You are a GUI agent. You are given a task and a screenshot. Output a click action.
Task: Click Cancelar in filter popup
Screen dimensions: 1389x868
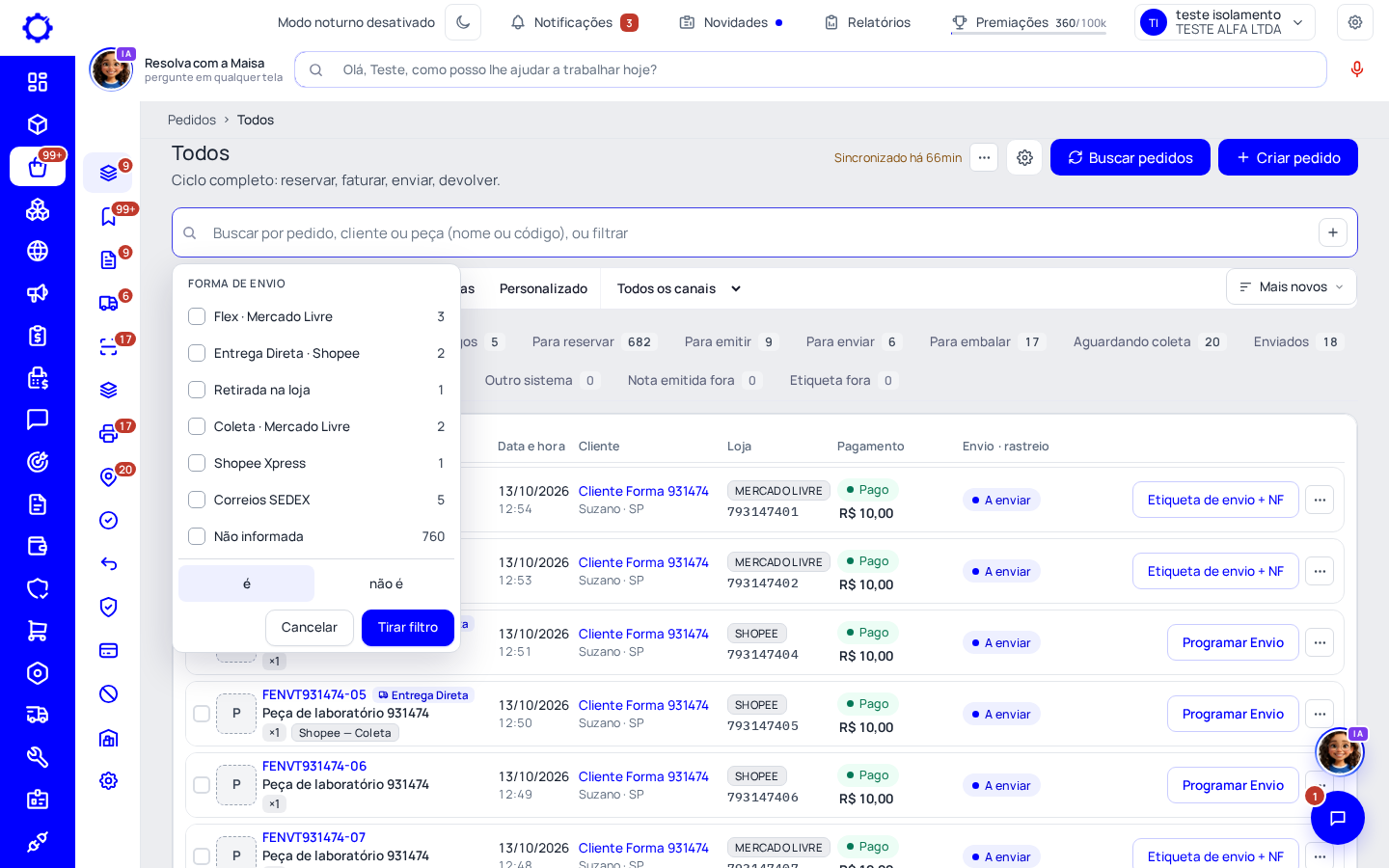tap(310, 627)
